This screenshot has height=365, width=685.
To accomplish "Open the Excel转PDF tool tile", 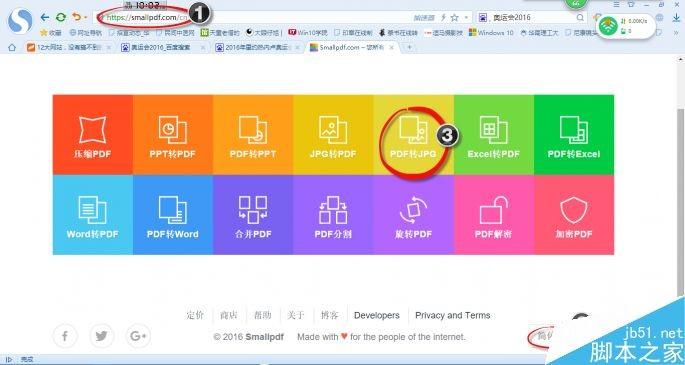I will tap(494, 134).
